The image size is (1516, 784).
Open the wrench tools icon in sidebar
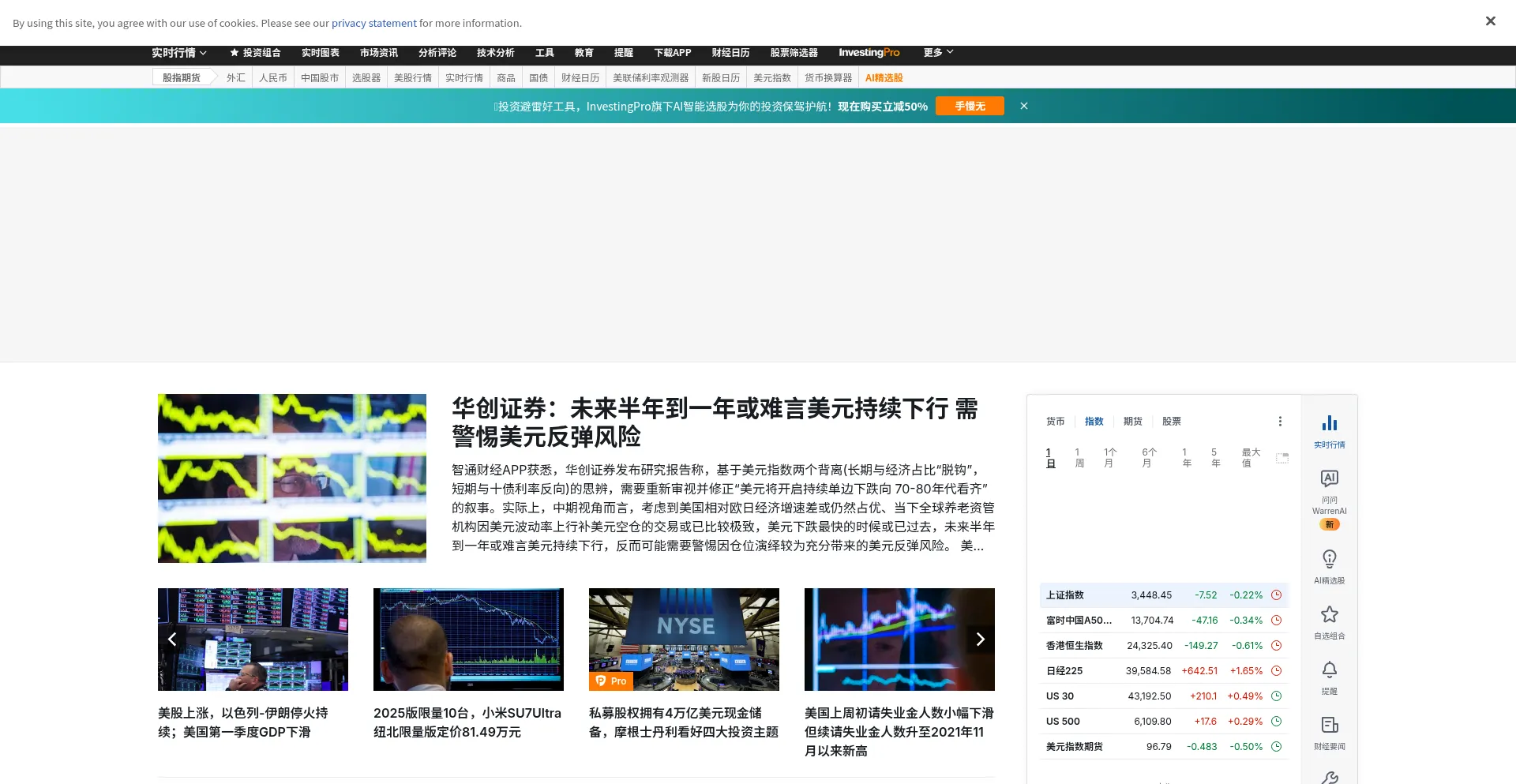[x=1329, y=778]
